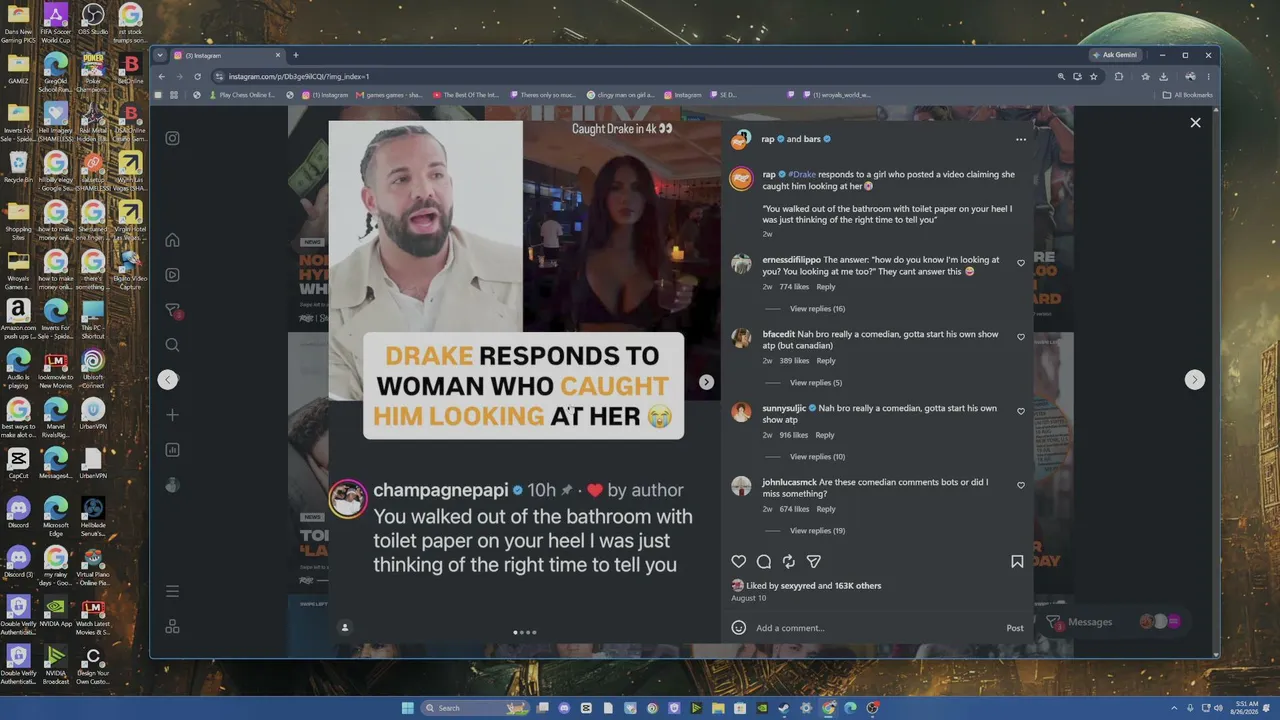1280x720 pixels.
Task: Open the More hamburger menu in sidebar
Action: tap(172, 591)
